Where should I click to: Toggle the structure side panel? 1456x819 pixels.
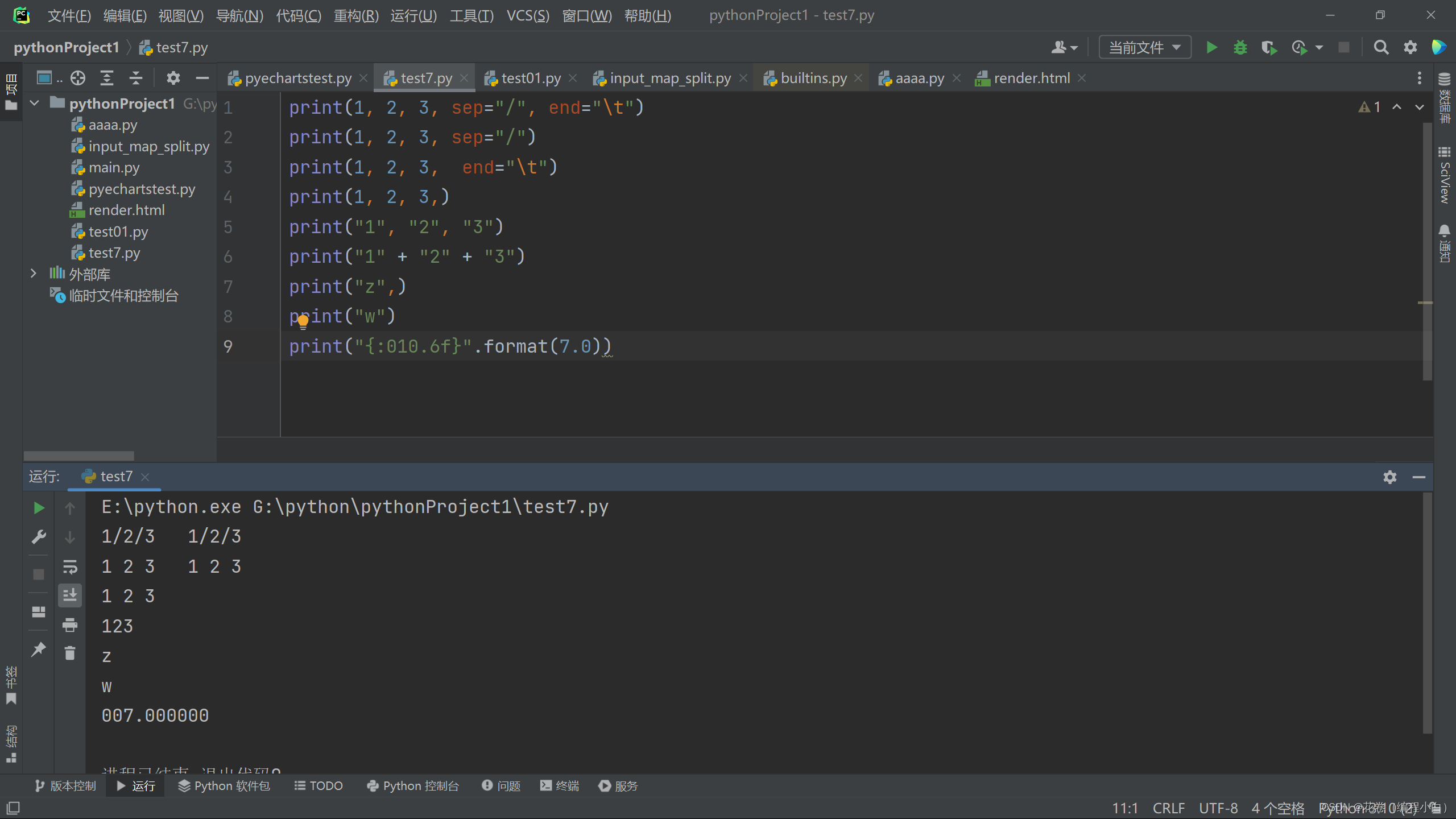coord(11,744)
